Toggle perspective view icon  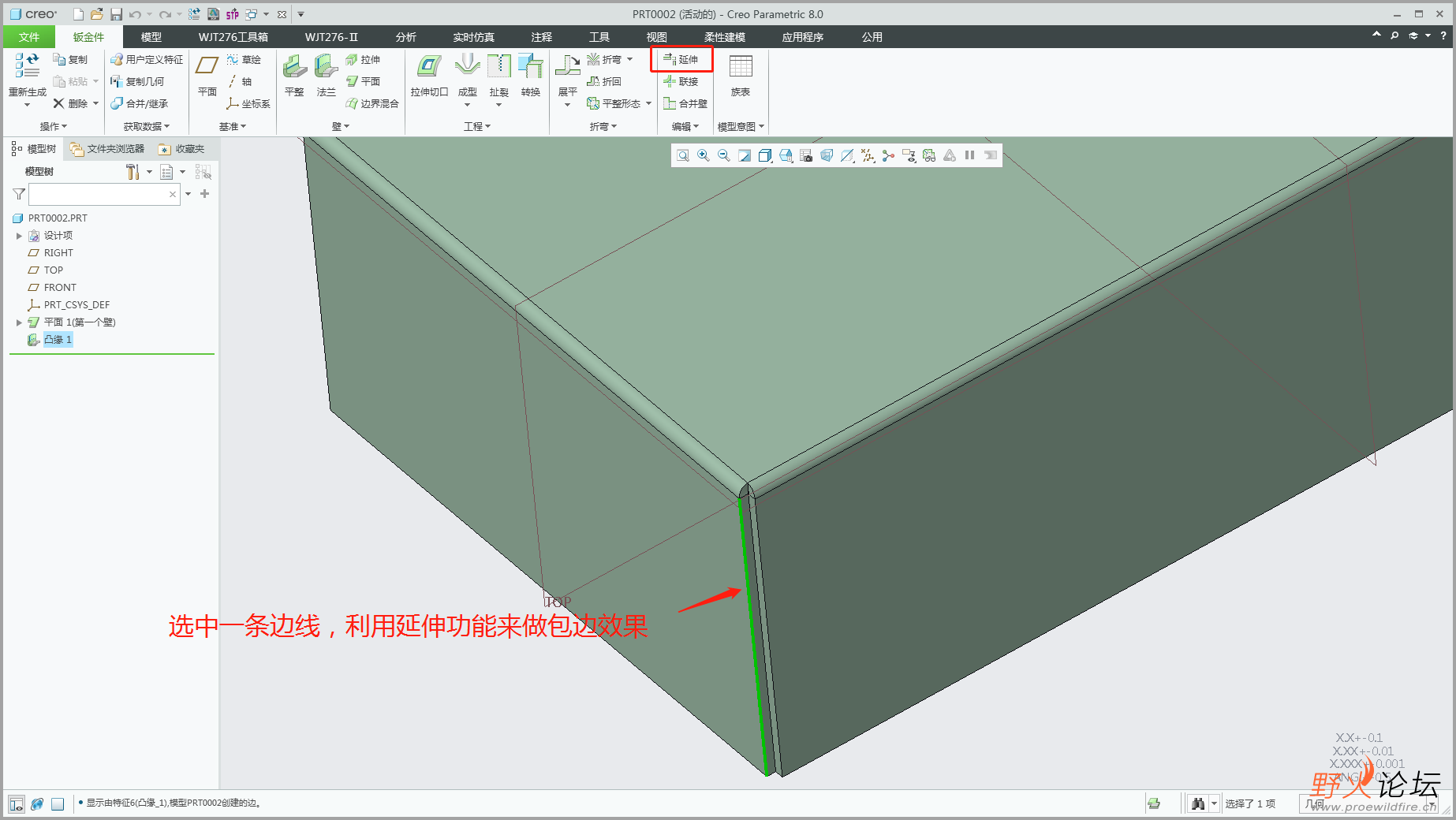pyautogui.click(x=827, y=156)
